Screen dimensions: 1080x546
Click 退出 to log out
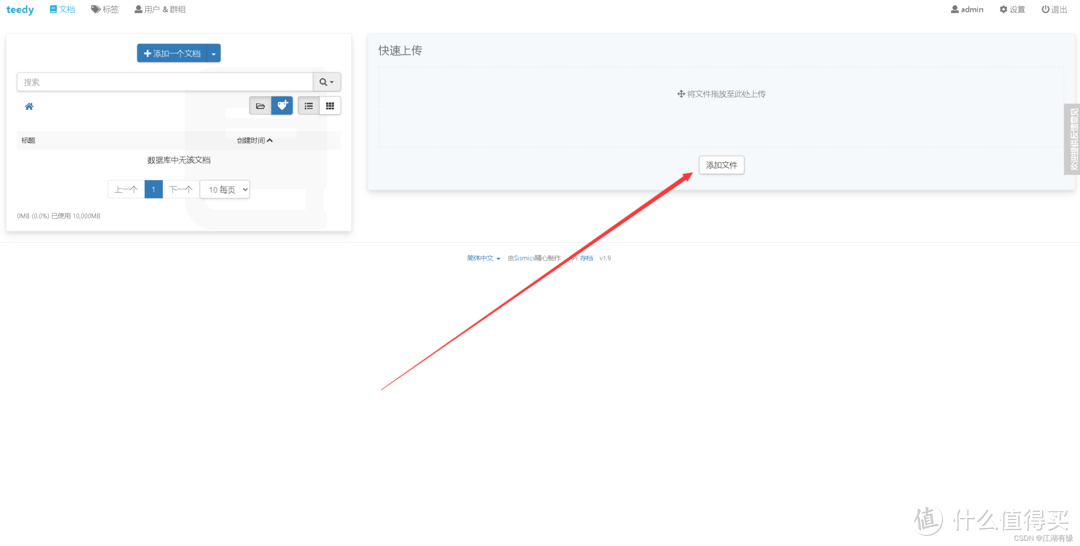tap(1055, 10)
